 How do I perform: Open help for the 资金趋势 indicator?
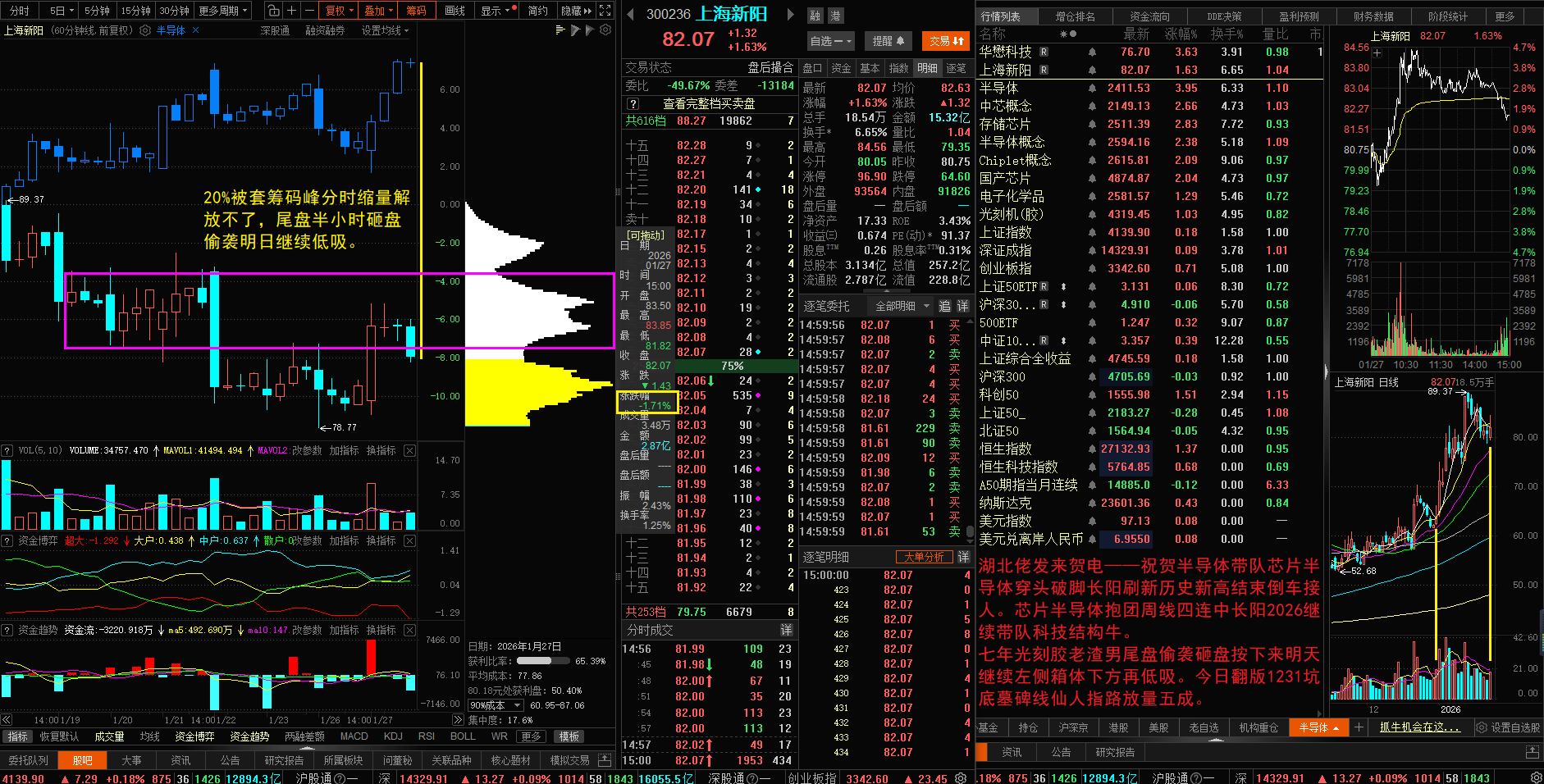(x=7, y=630)
